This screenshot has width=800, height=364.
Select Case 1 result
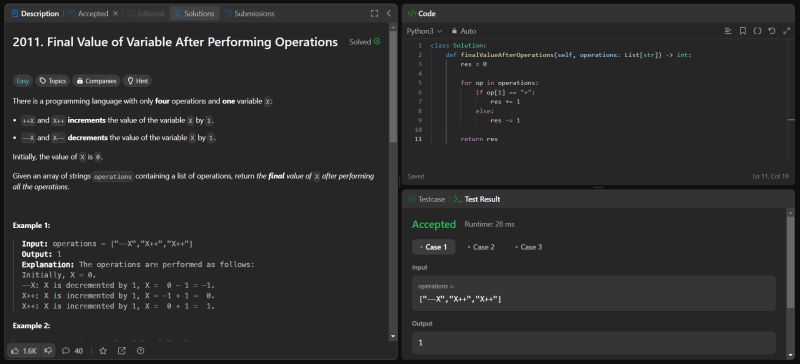coord(433,247)
